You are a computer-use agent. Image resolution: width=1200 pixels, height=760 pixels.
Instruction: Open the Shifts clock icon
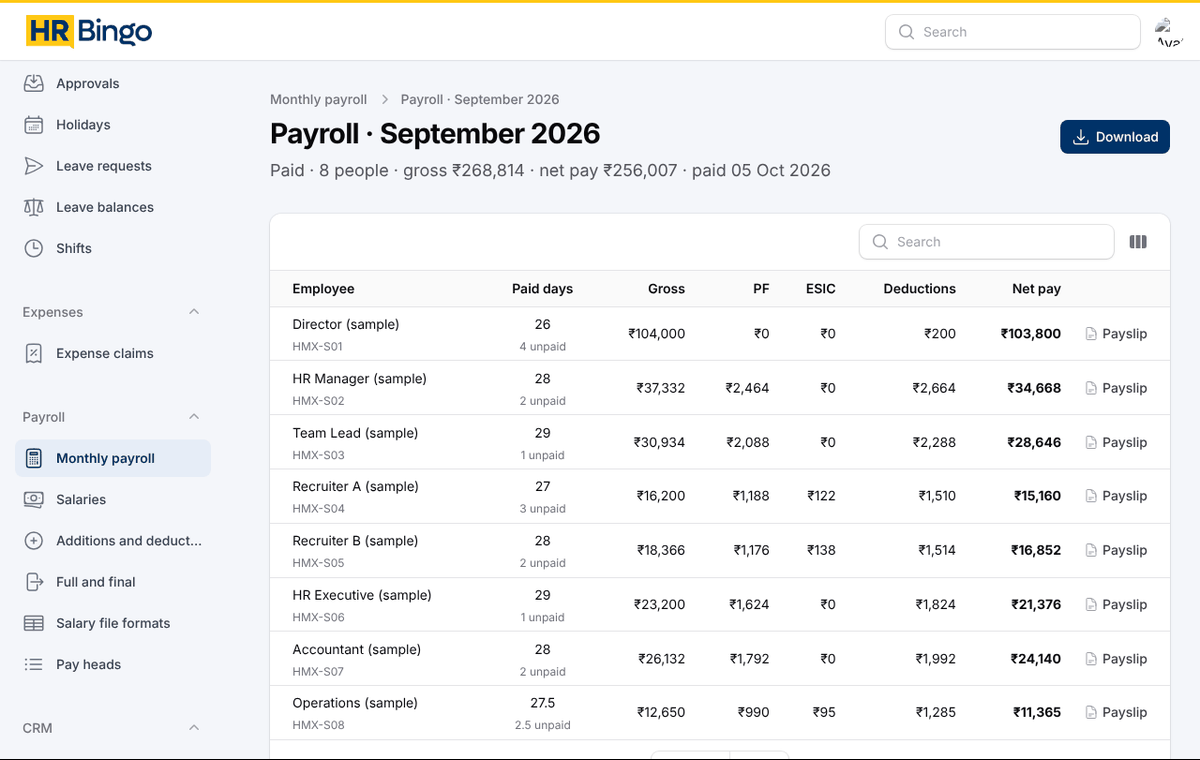tap(34, 248)
